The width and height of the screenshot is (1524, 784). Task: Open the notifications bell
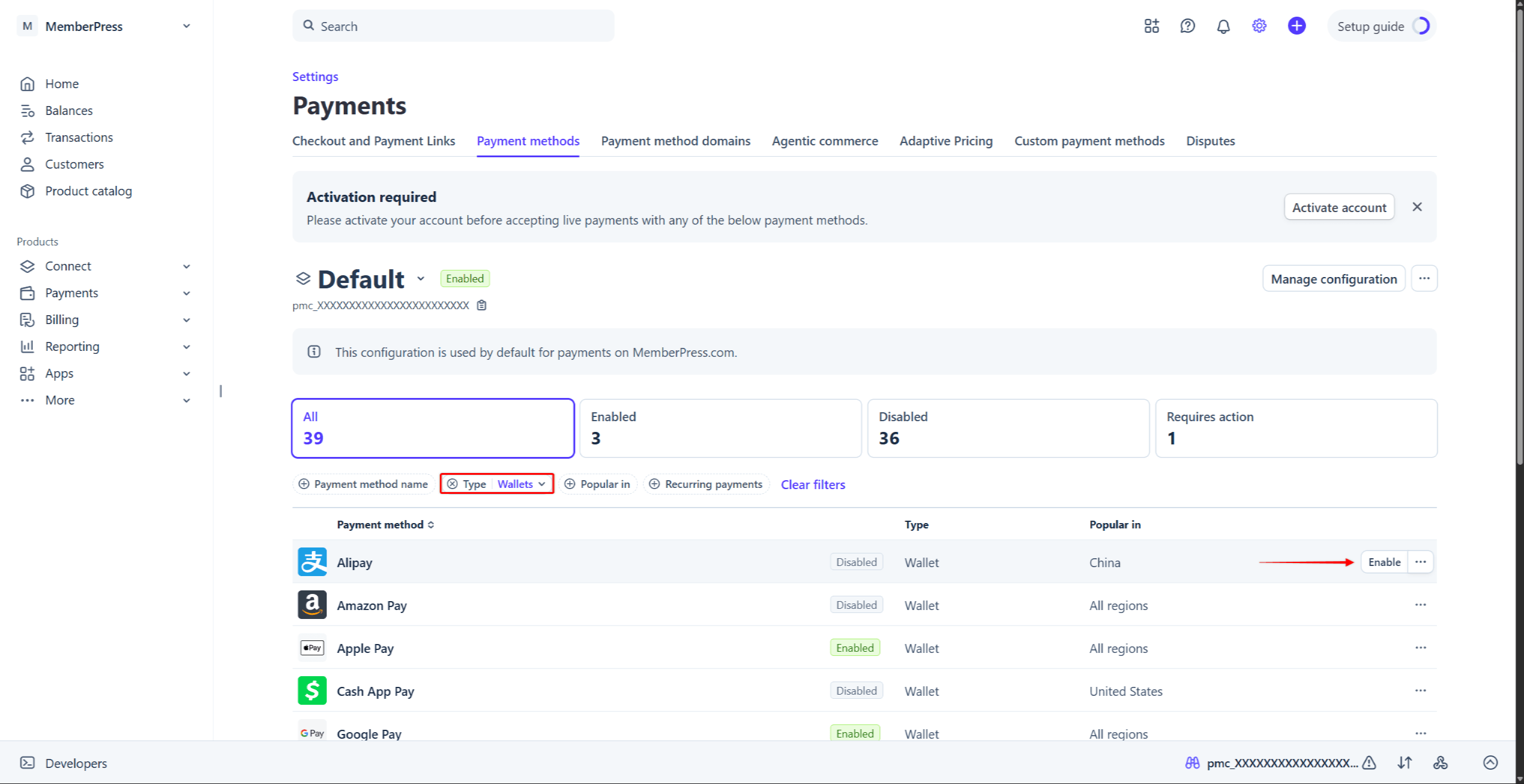pos(1223,26)
